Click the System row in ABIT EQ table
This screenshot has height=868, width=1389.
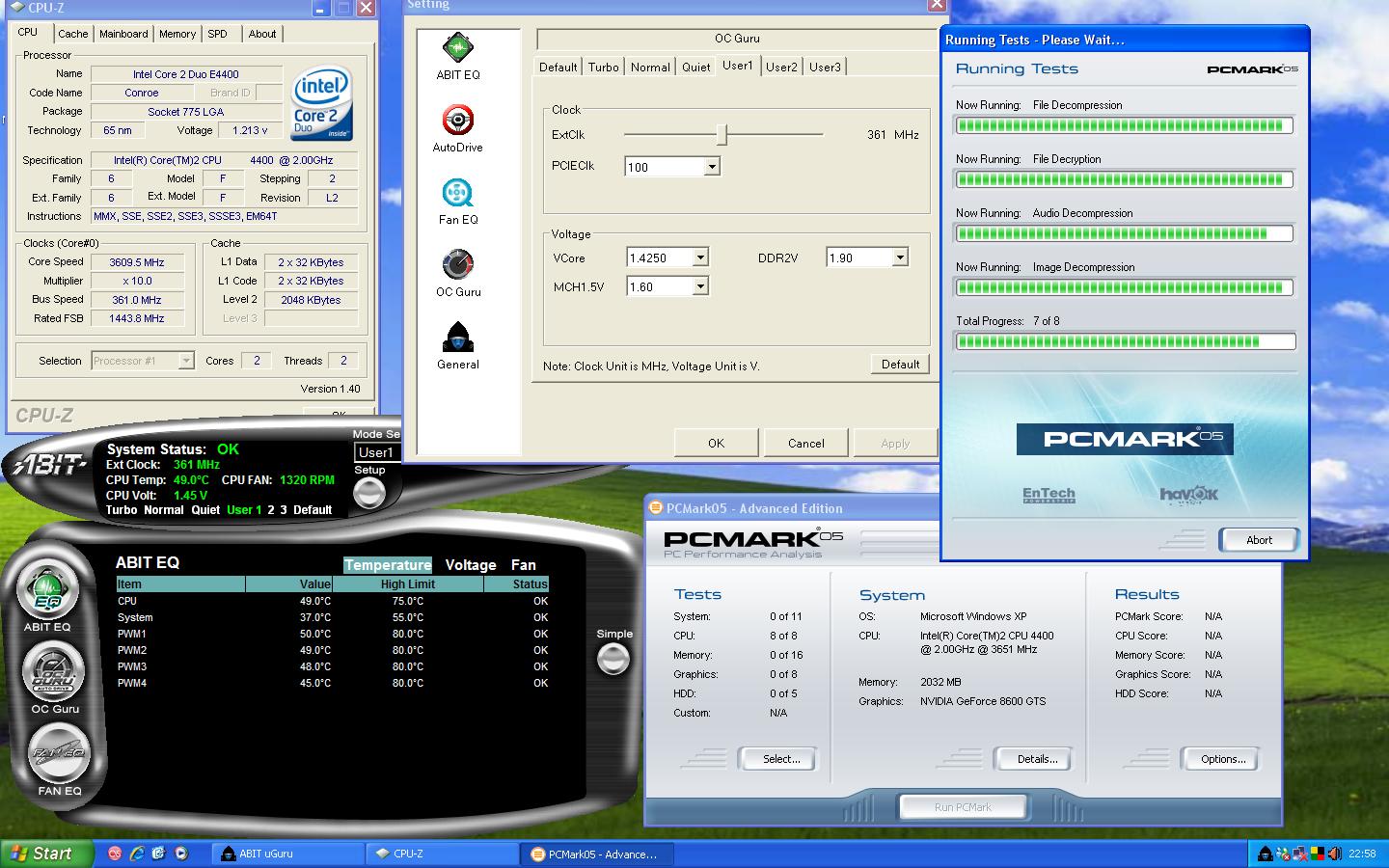click(x=332, y=617)
